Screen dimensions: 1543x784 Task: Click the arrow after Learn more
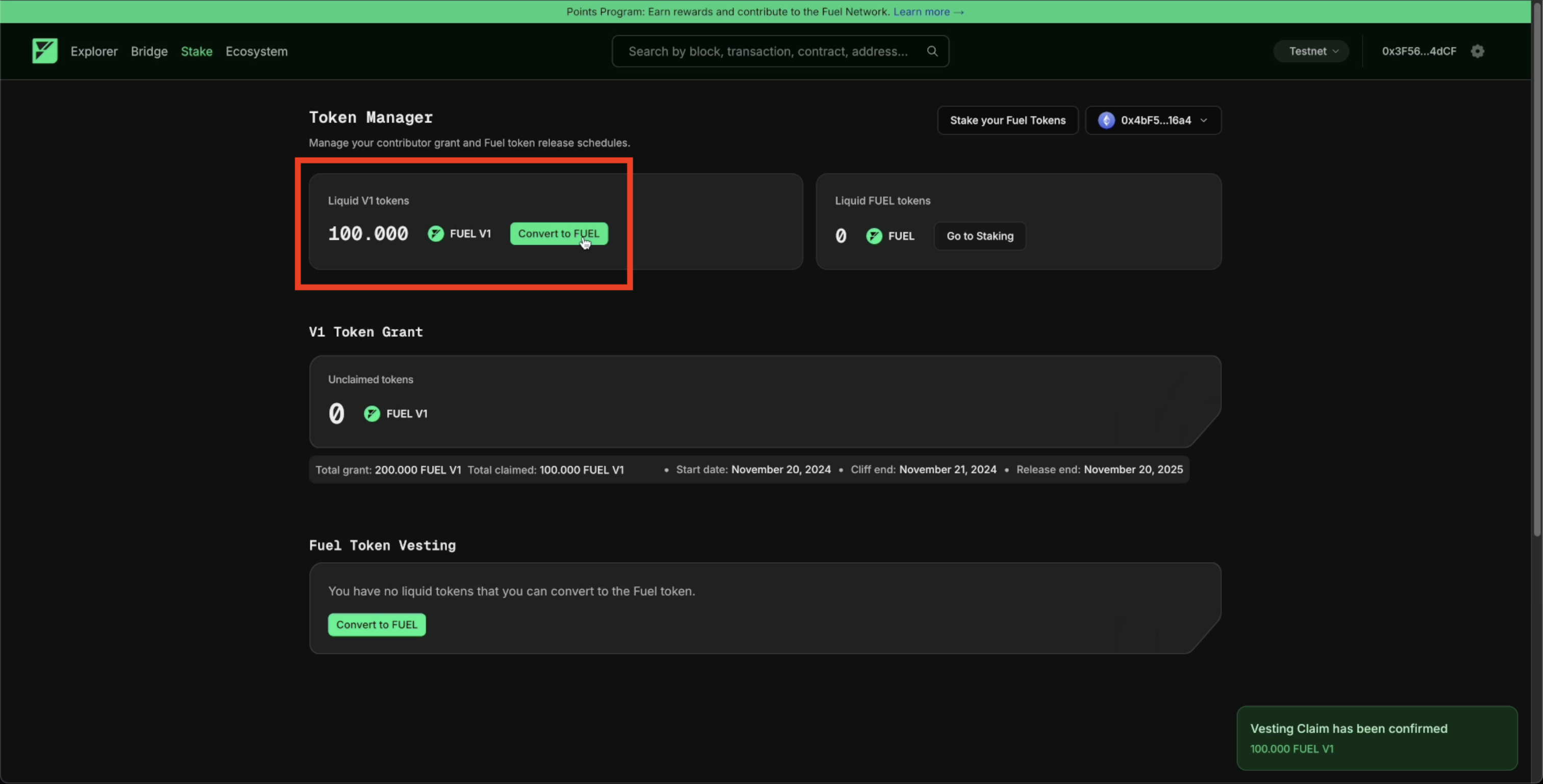[958, 11]
